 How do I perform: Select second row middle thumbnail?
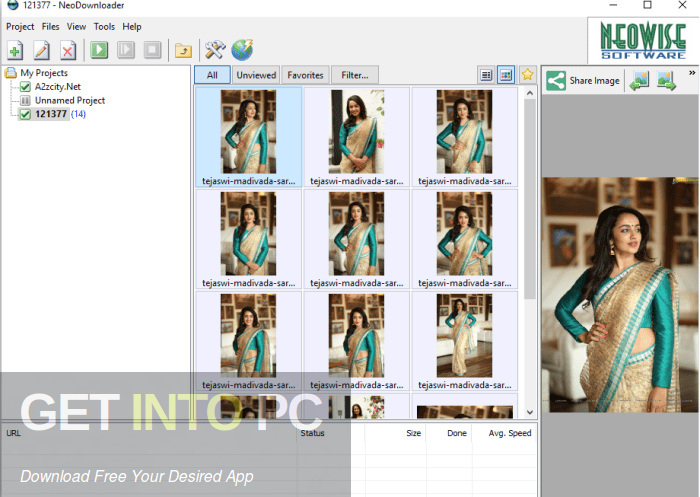[356, 239]
